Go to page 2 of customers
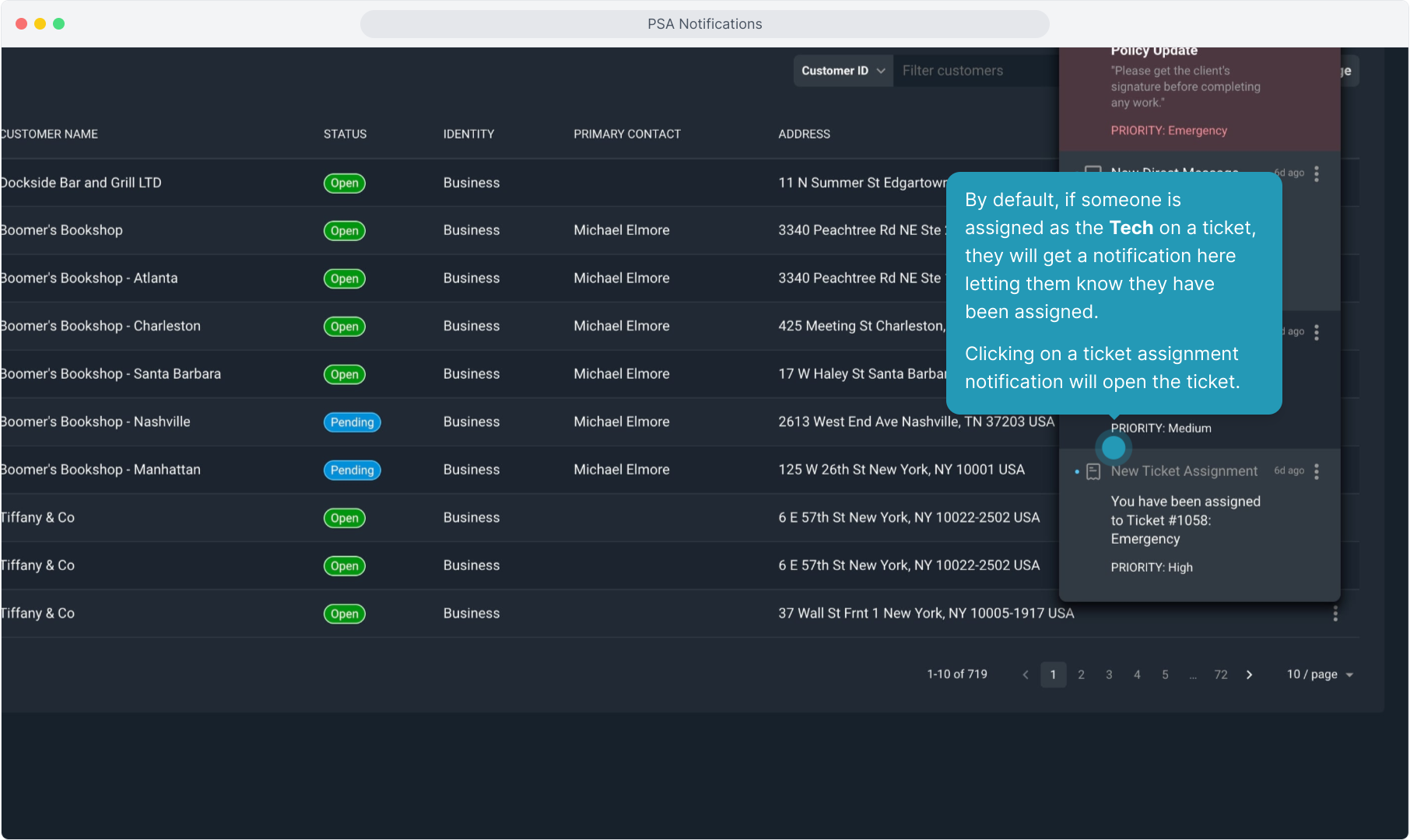This screenshot has height=840, width=1410. (x=1081, y=674)
